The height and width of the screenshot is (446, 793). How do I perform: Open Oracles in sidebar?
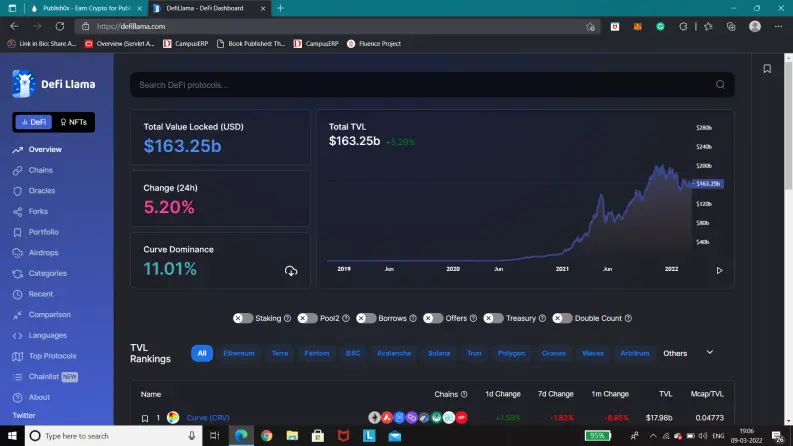[34, 191]
